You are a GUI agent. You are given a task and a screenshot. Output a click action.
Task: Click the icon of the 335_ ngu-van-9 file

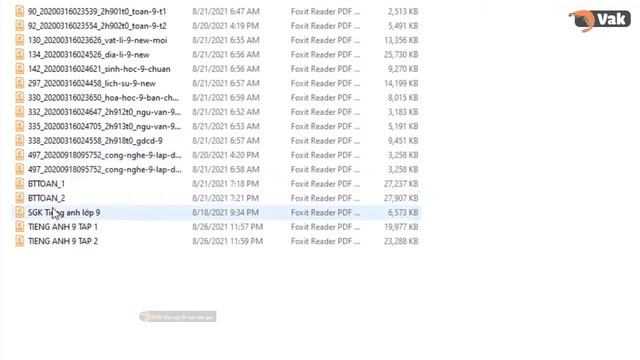20,126
